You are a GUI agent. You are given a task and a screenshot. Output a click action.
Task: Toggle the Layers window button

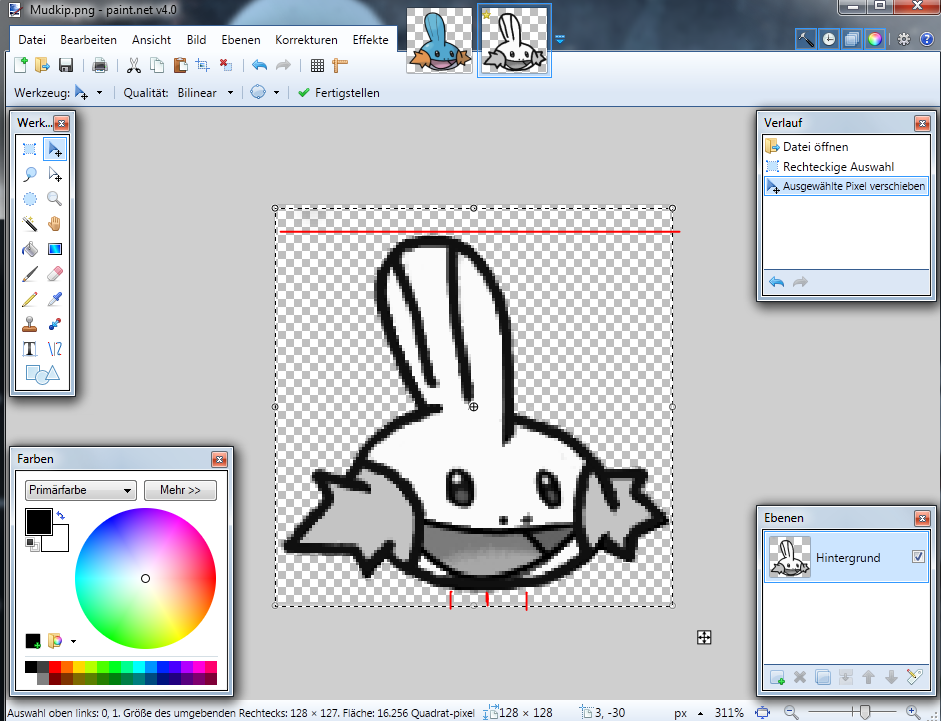click(x=852, y=40)
